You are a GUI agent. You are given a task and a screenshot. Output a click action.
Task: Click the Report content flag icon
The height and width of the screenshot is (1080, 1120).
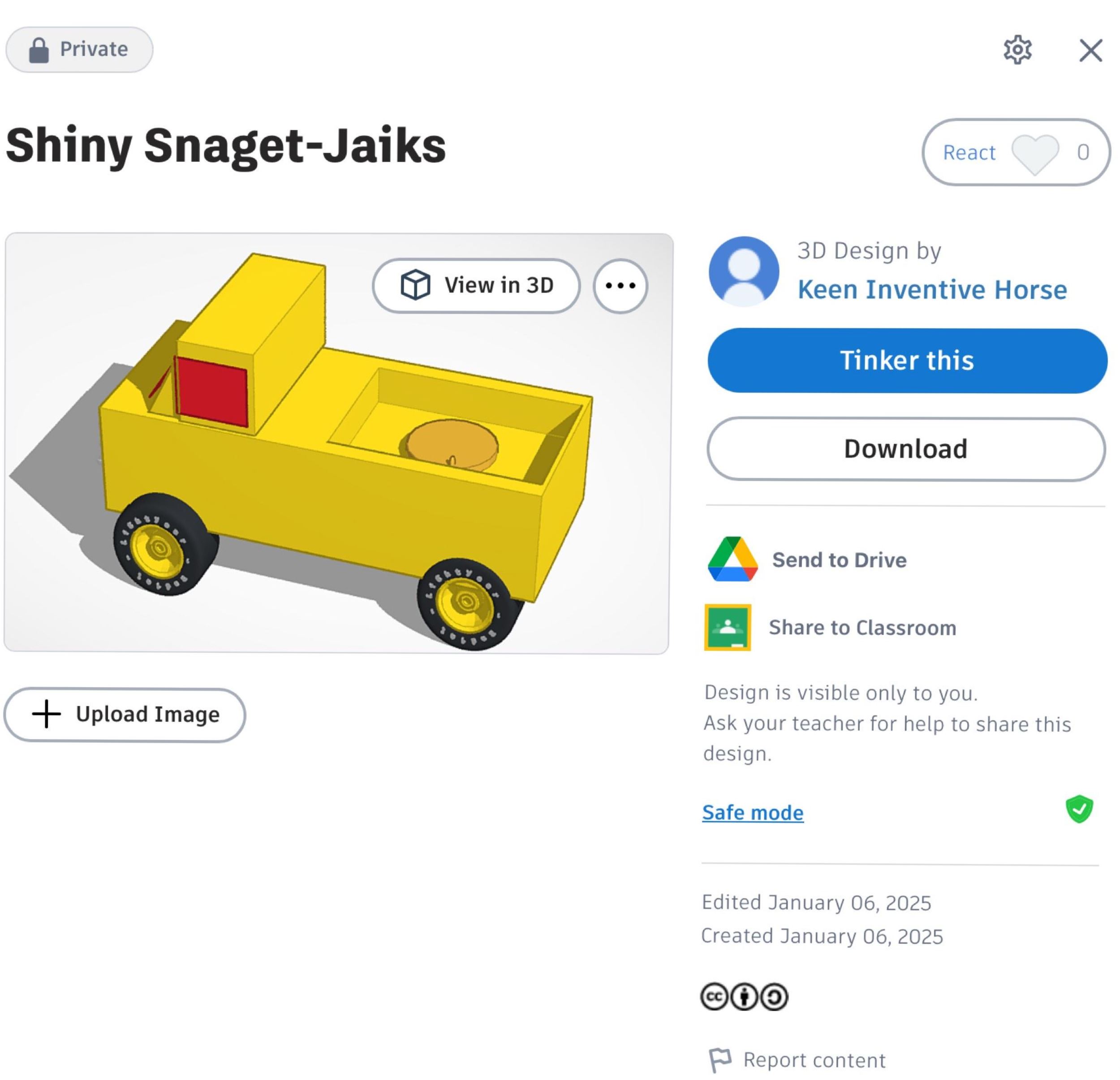tap(720, 1061)
